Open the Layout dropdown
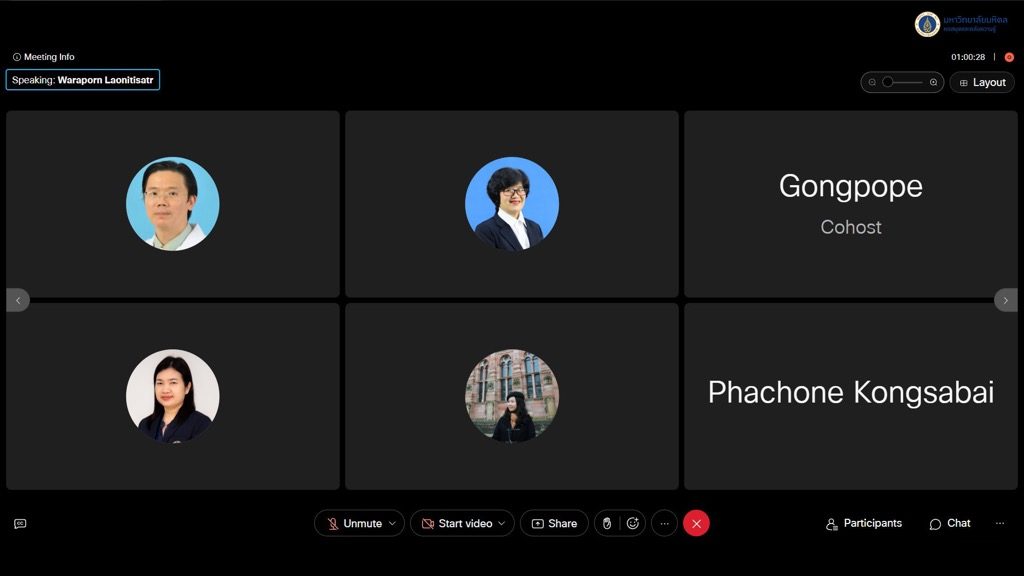 point(982,82)
